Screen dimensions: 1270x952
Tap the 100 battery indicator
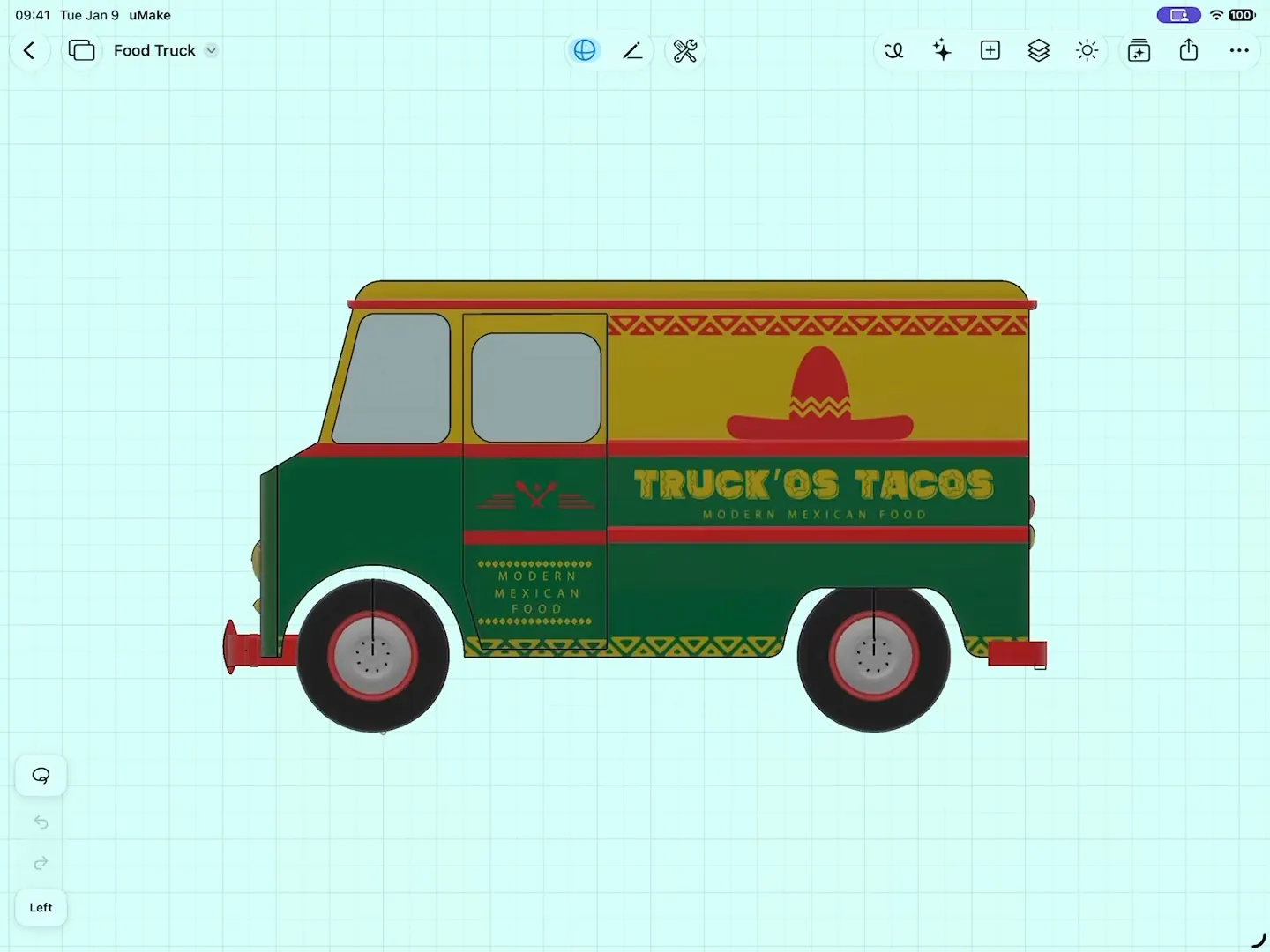(1242, 15)
